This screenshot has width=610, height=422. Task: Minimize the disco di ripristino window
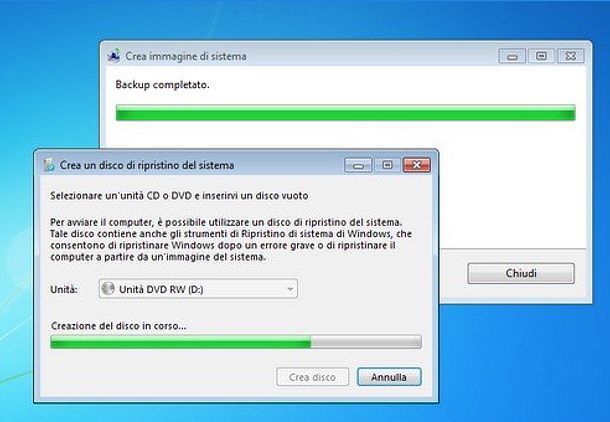358,165
